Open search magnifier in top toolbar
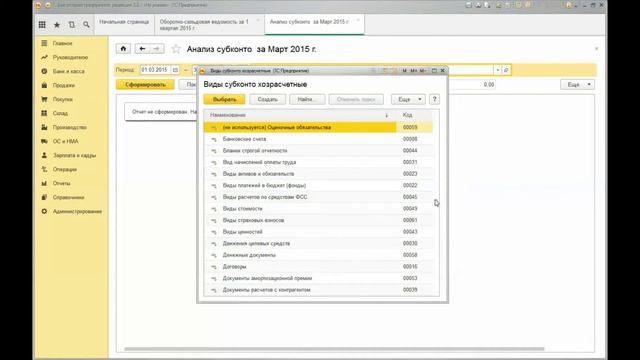 pyautogui.click(x=86, y=25)
